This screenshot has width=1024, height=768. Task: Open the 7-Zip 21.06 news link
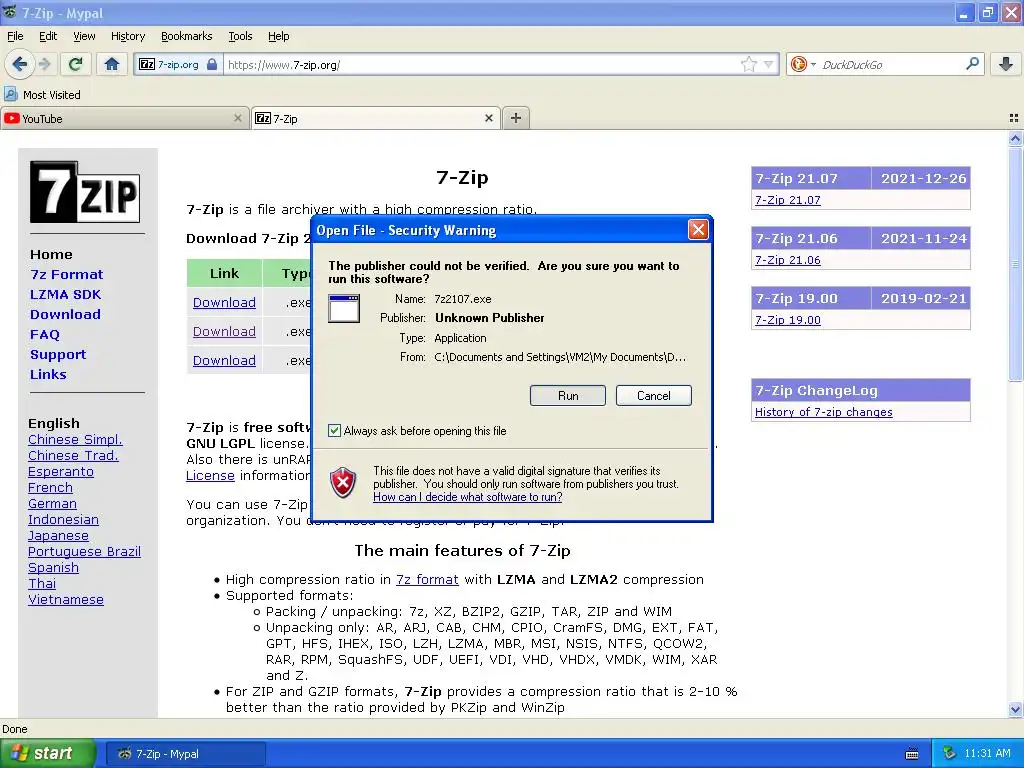[788, 260]
